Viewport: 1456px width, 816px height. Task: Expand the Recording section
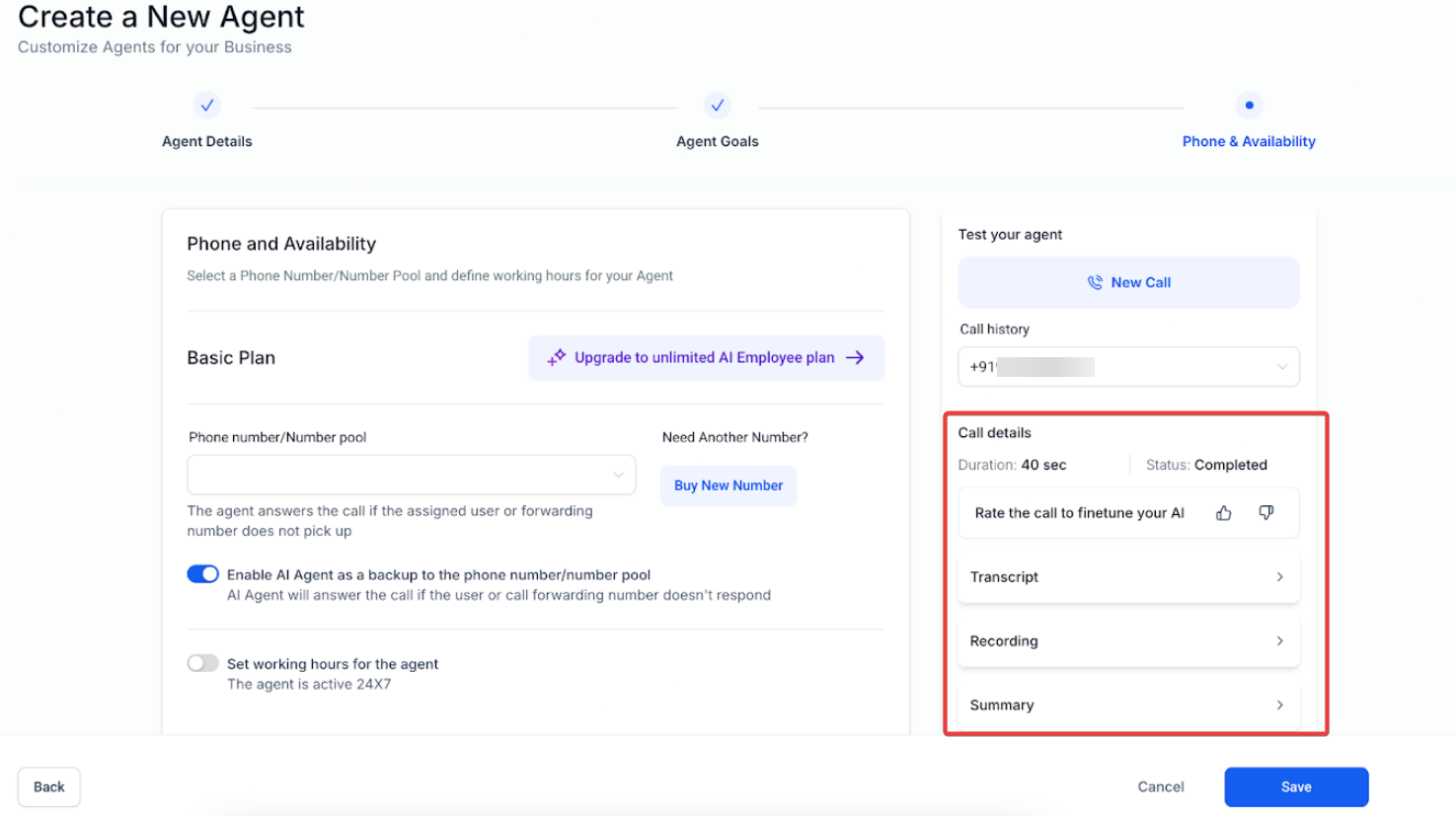[x=1128, y=641]
